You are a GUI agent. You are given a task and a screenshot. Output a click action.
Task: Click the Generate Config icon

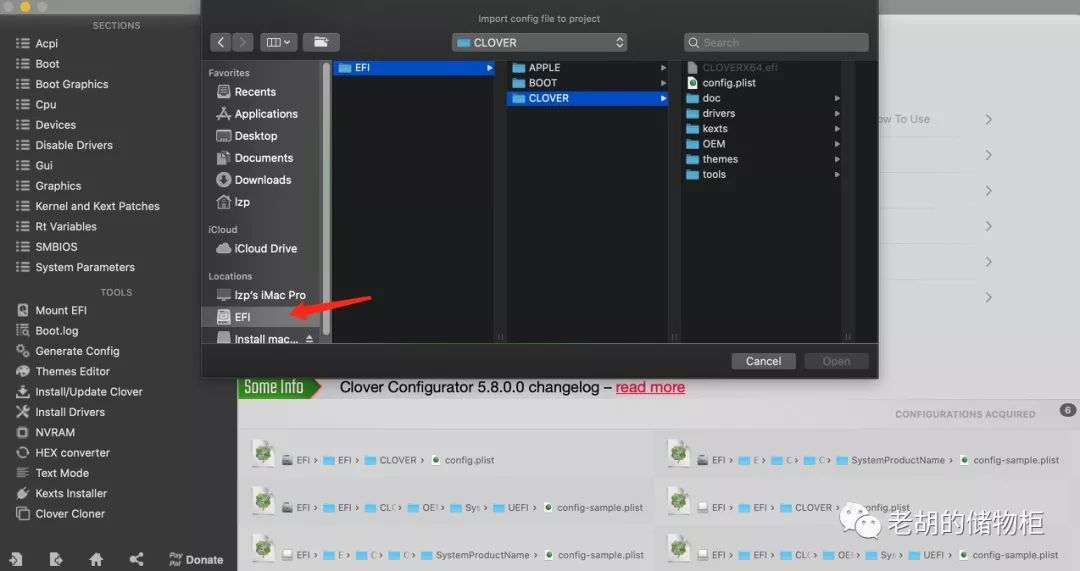(23, 351)
